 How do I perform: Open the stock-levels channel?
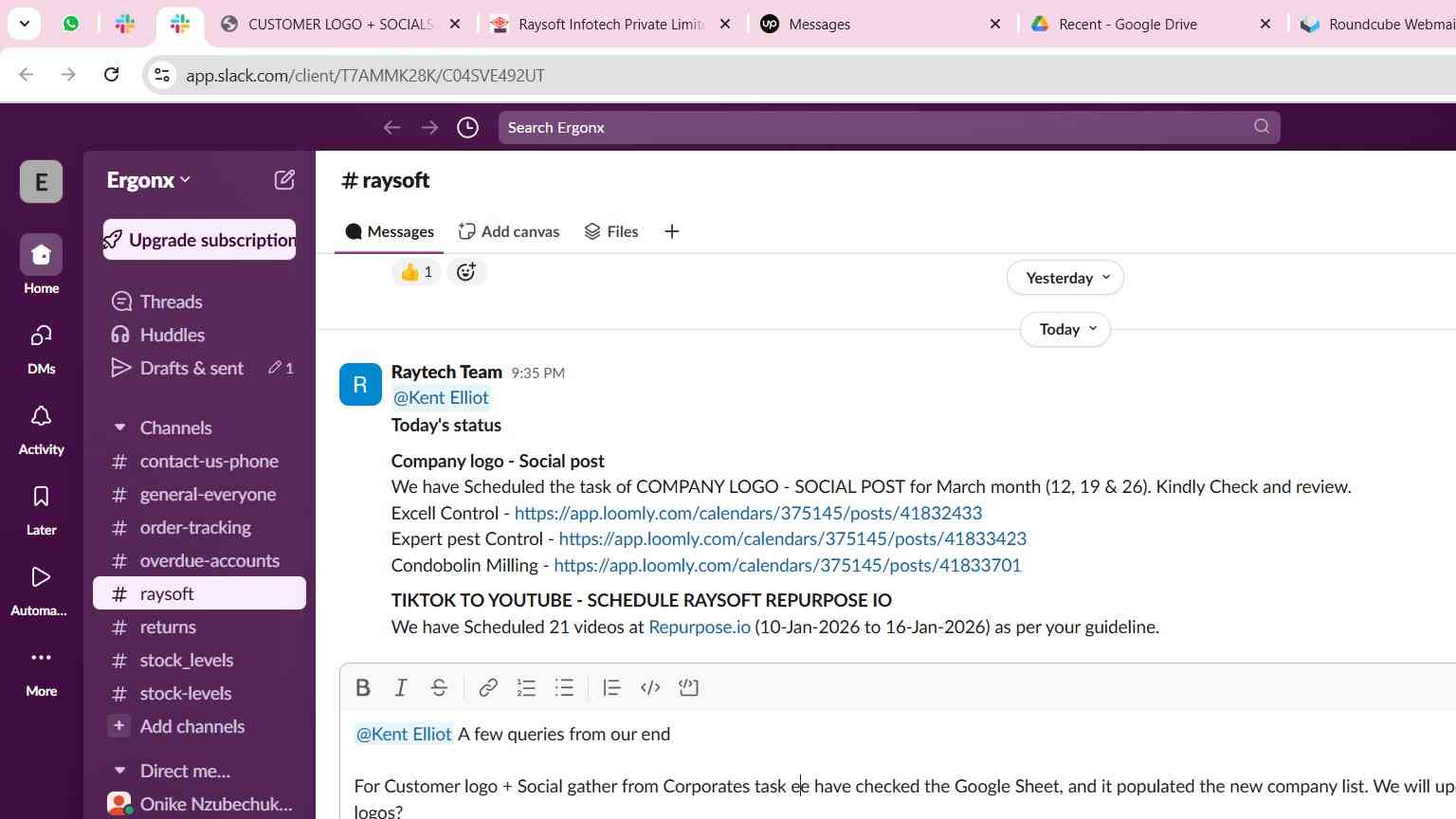tap(199, 694)
